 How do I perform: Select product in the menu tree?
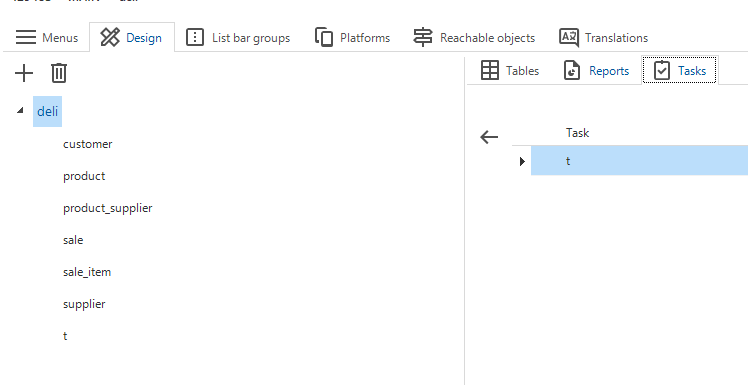point(84,176)
